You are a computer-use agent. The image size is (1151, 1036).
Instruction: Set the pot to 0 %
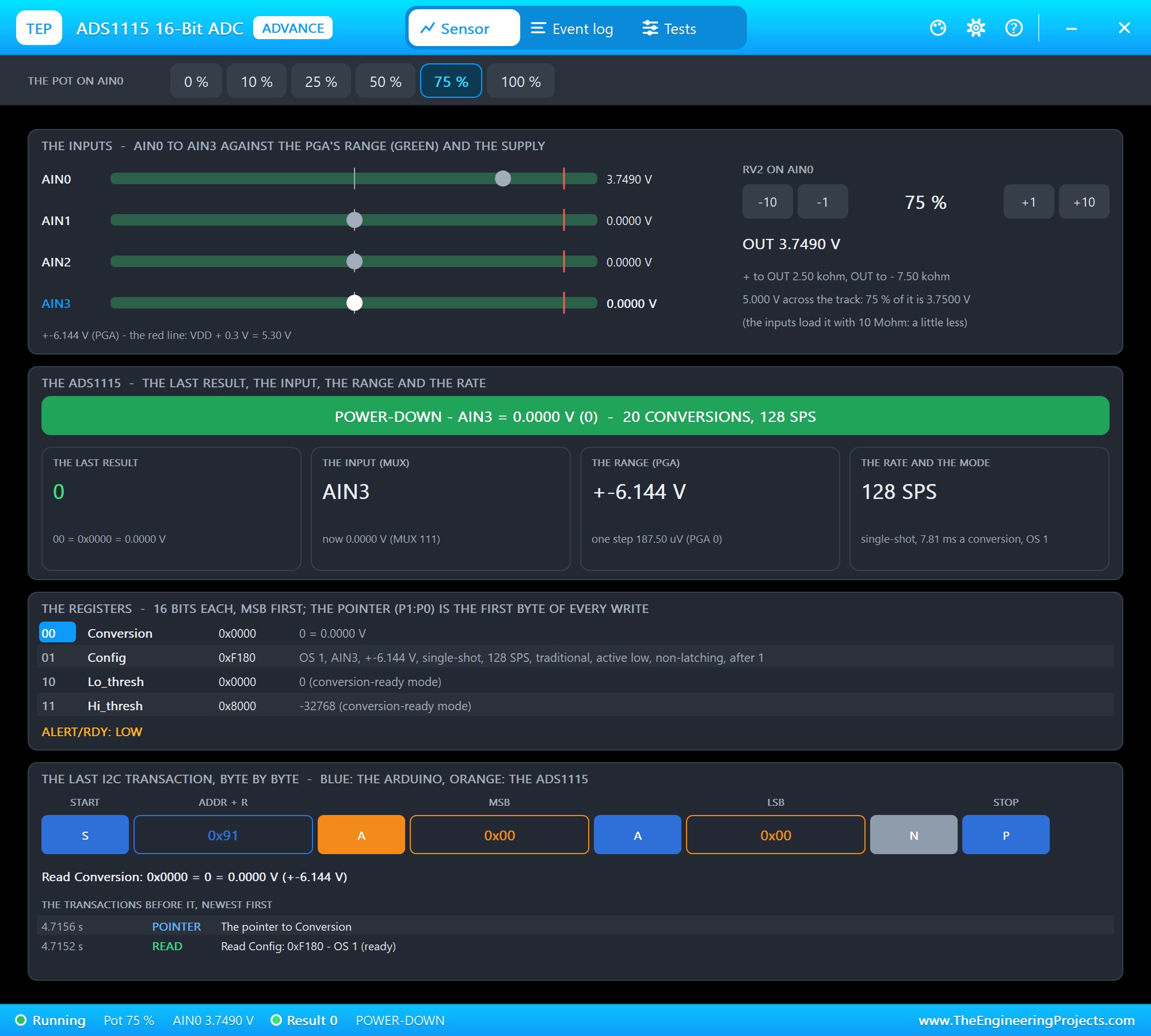[x=196, y=81]
